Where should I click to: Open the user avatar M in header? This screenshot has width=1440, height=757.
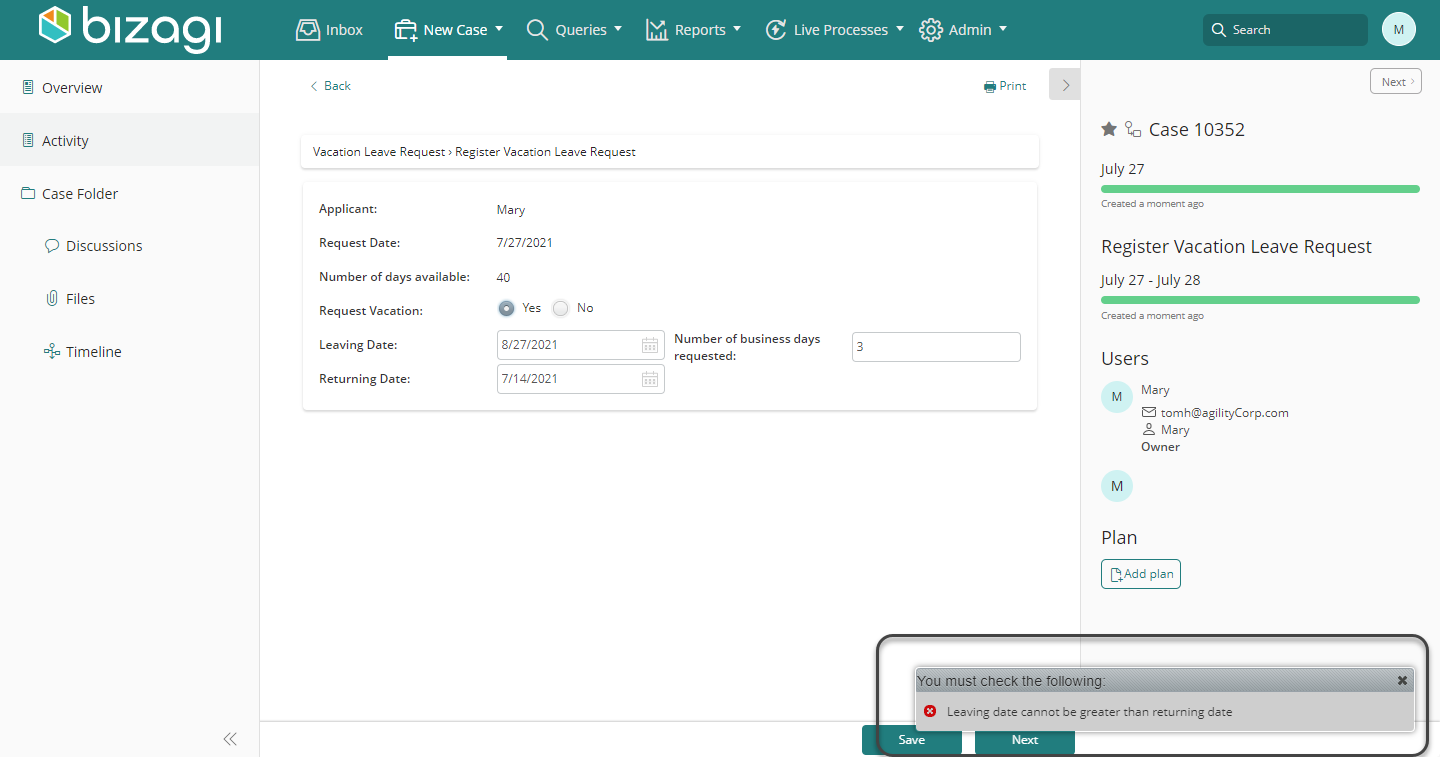point(1399,29)
